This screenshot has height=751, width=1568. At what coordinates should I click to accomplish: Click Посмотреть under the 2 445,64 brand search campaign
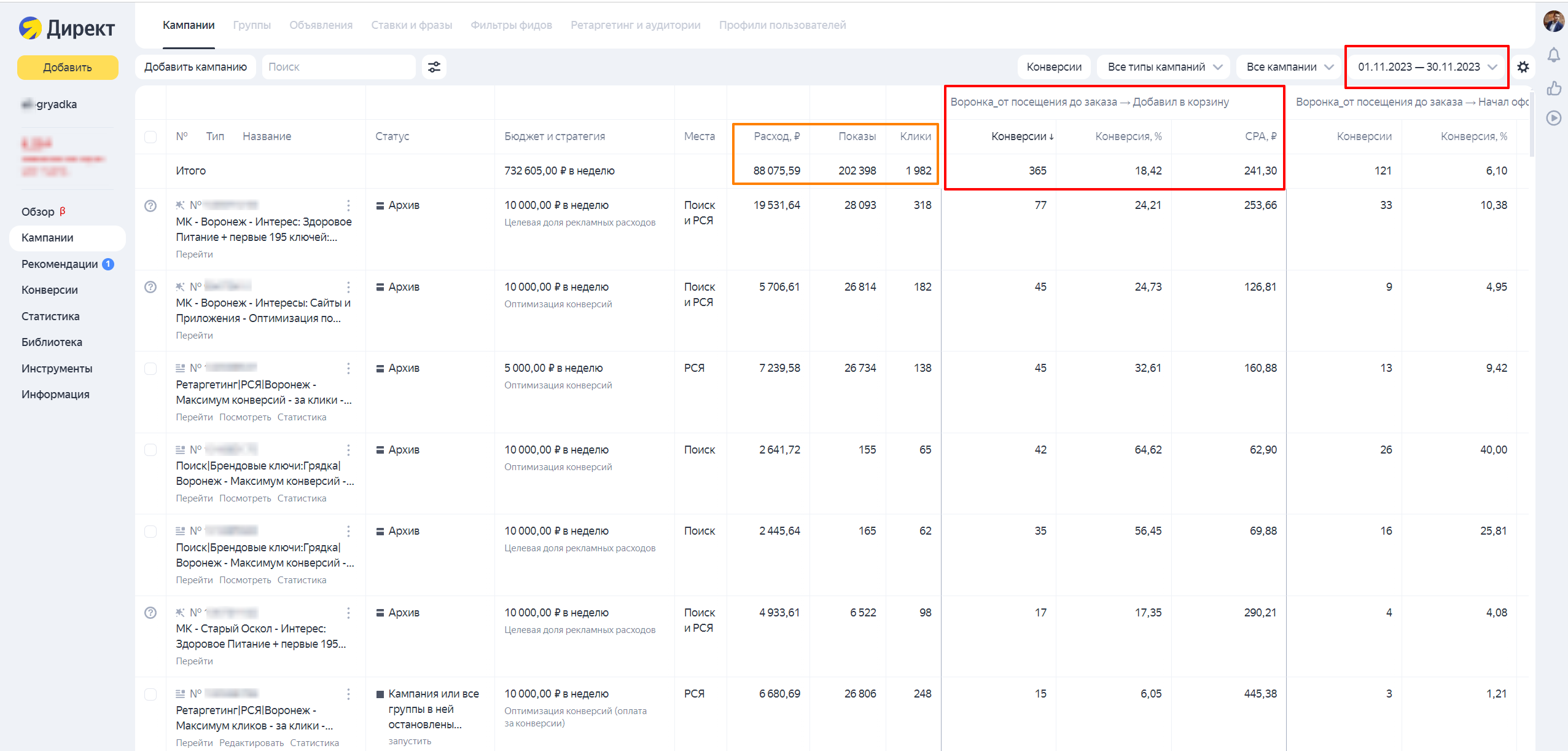coord(245,580)
